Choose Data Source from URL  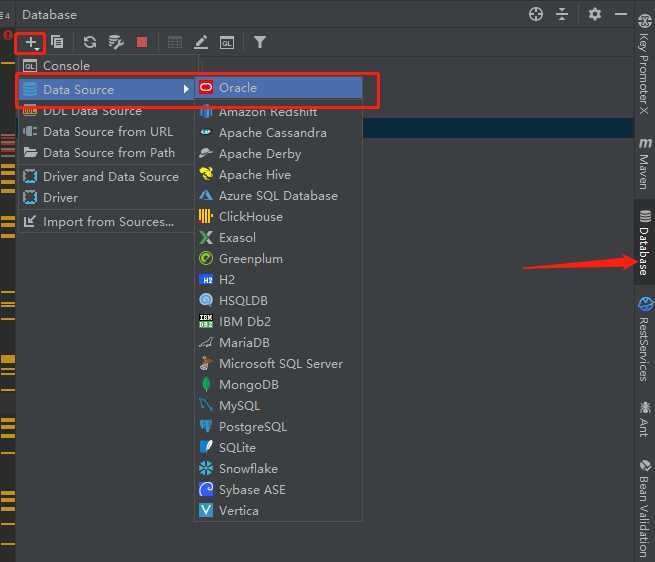click(x=107, y=132)
